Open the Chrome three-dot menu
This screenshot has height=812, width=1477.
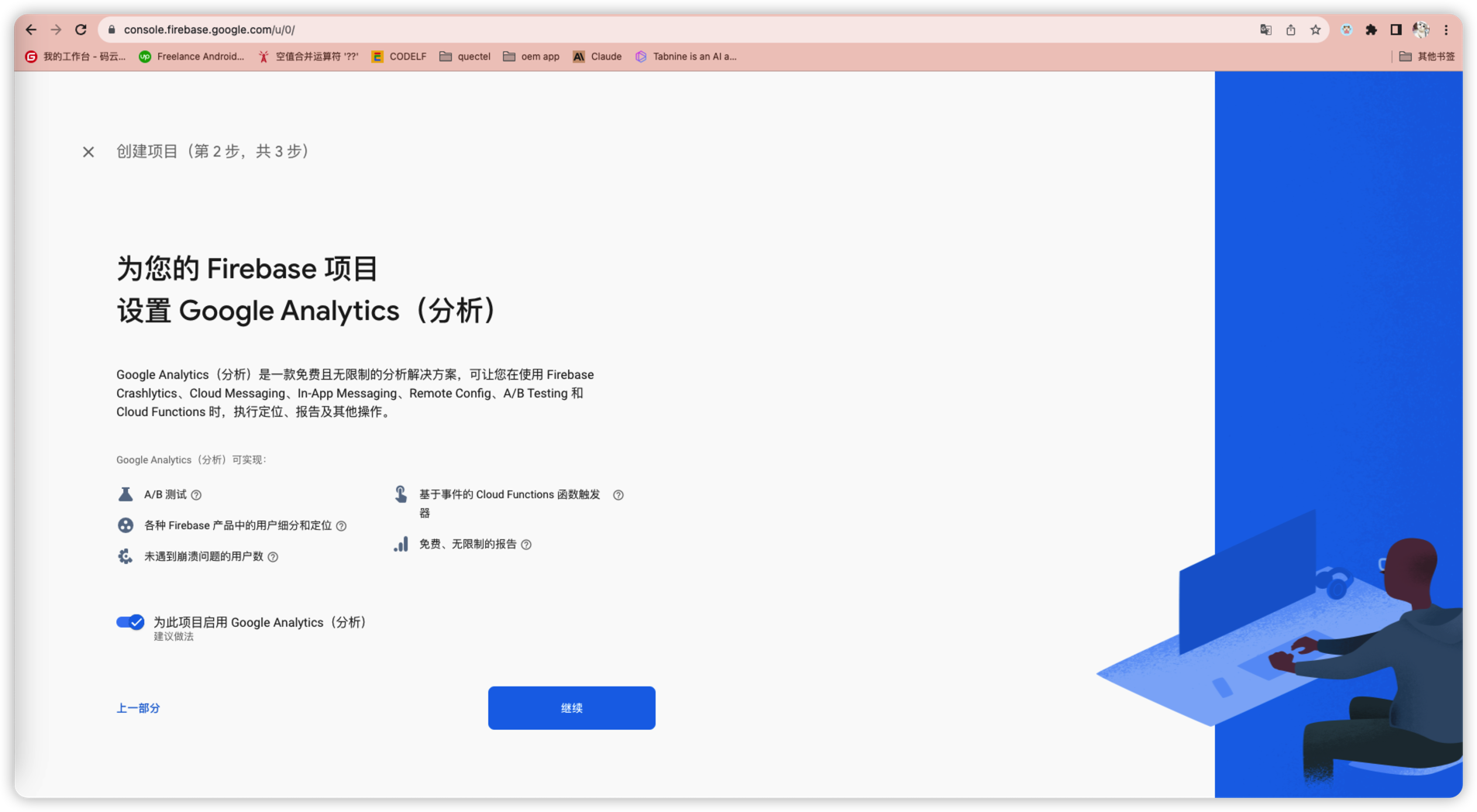tap(1446, 29)
